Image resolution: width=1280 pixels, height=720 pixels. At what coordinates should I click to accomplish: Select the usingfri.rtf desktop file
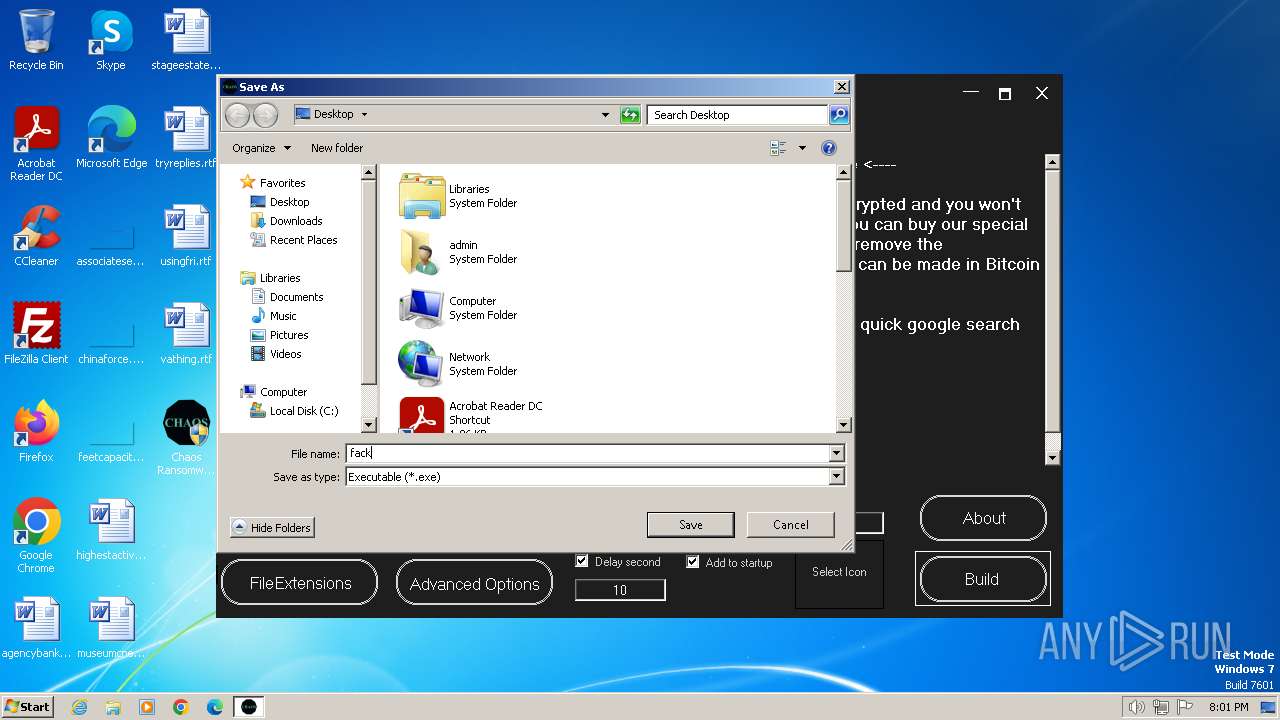[x=186, y=236]
